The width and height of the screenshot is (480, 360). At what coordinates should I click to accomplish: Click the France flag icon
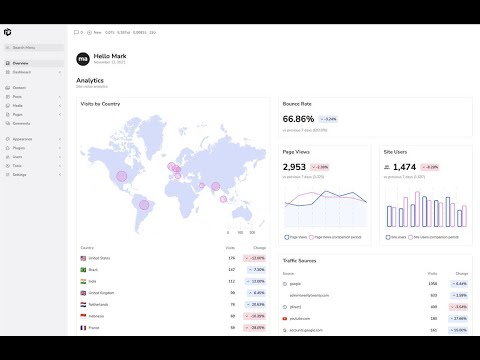pyautogui.click(x=83, y=328)
